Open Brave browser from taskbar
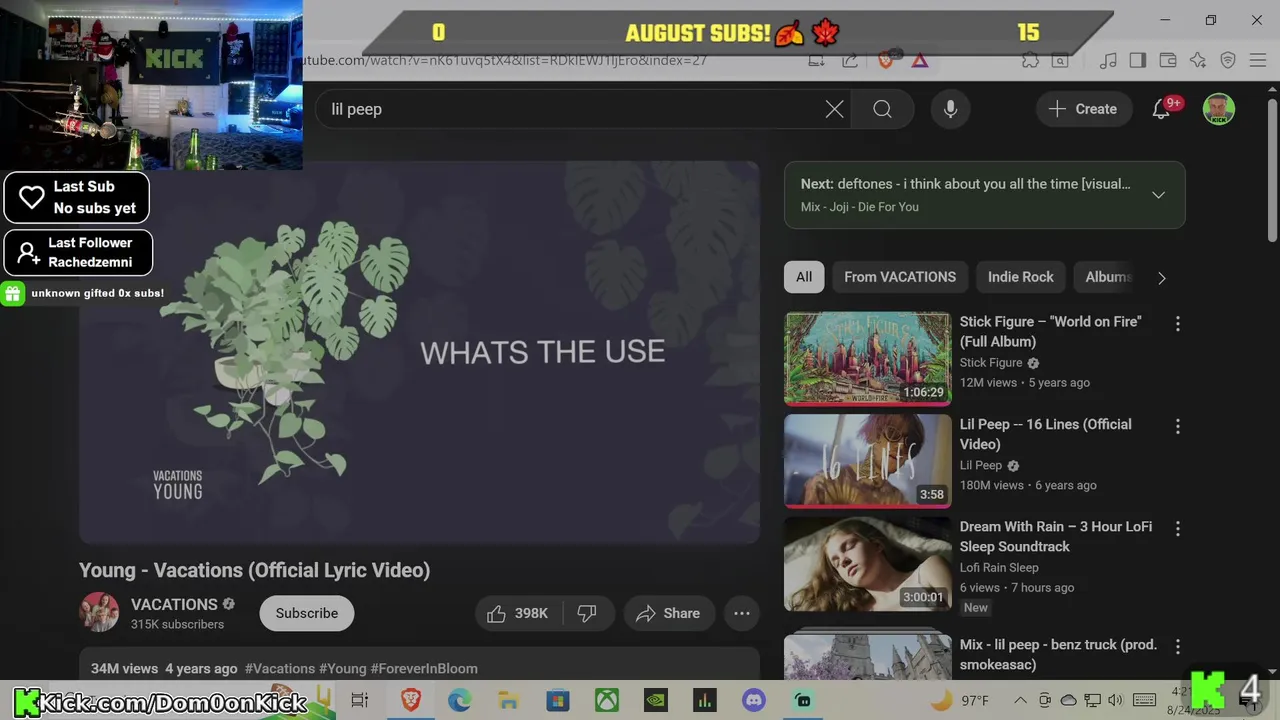 click(411, 701)
